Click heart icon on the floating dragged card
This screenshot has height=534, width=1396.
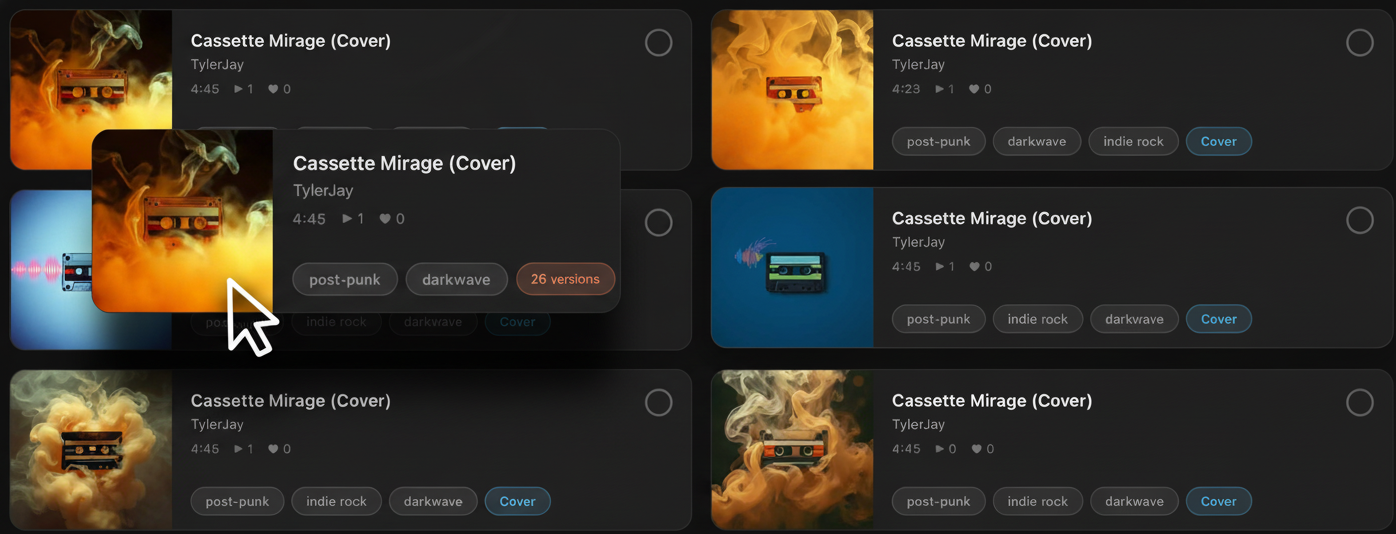tap(385, 219)
